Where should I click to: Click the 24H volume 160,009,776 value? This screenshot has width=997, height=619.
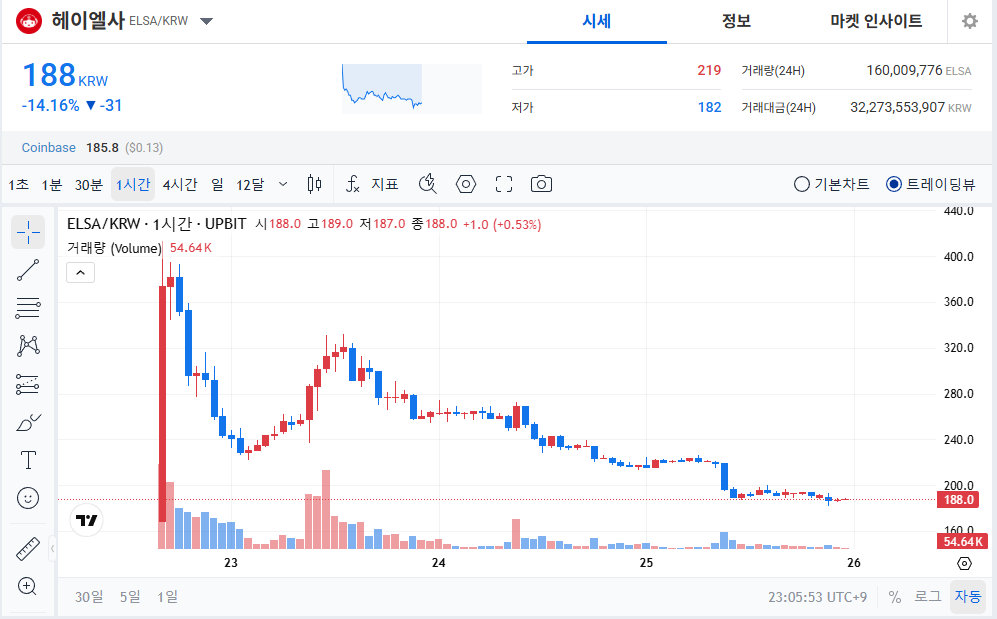coord(904,70)
